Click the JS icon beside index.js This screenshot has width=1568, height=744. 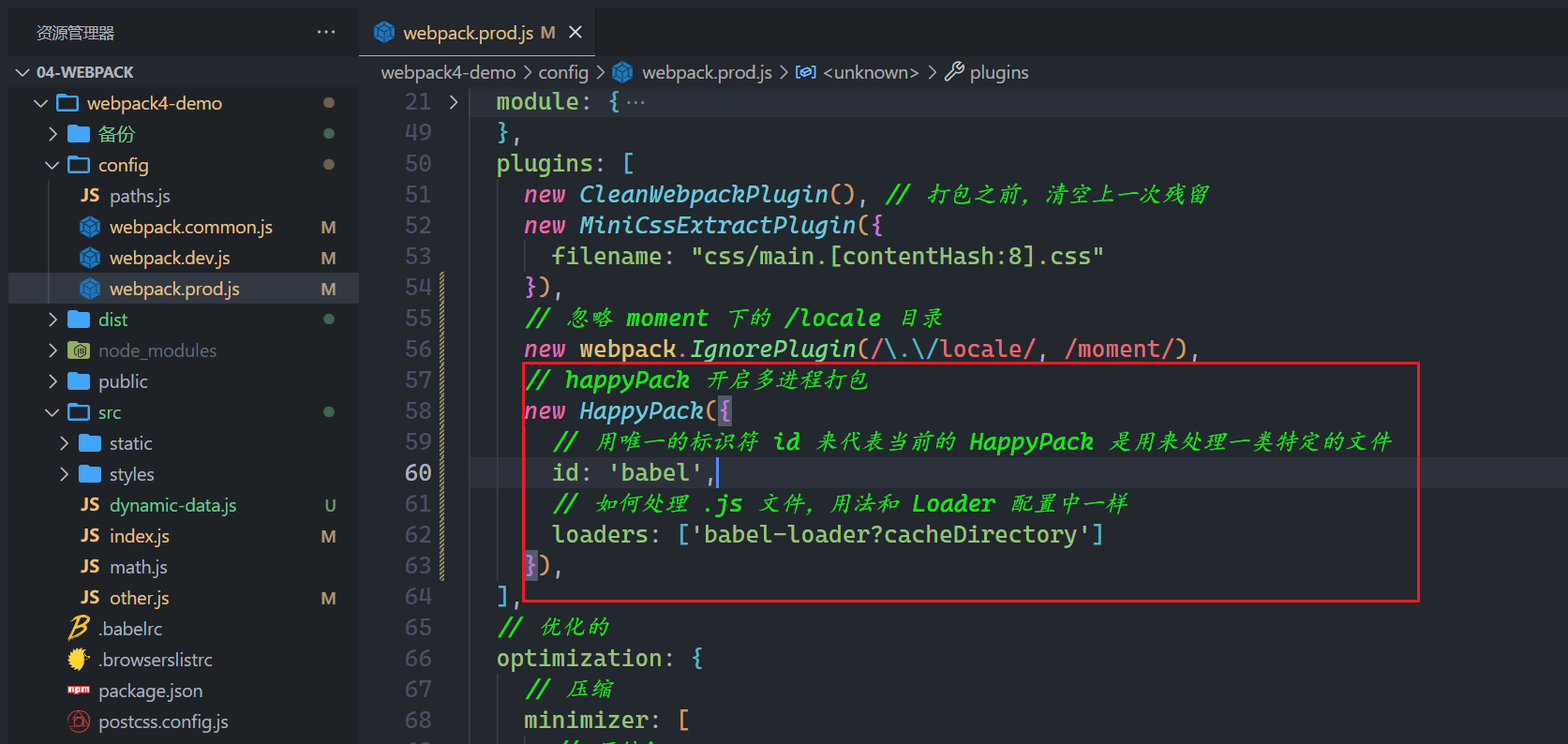(x=90, y=535)
